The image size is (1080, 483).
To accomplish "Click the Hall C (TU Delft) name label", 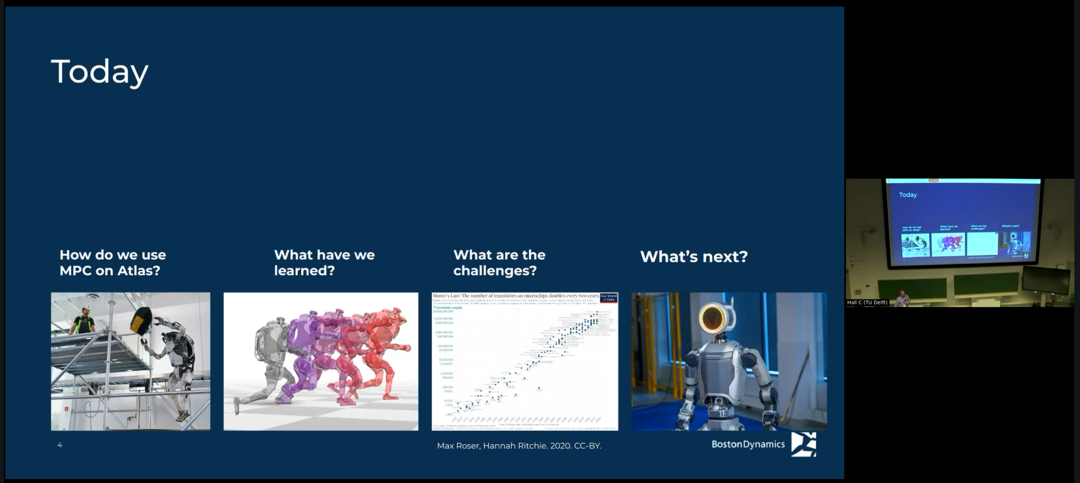I will 867,302.
